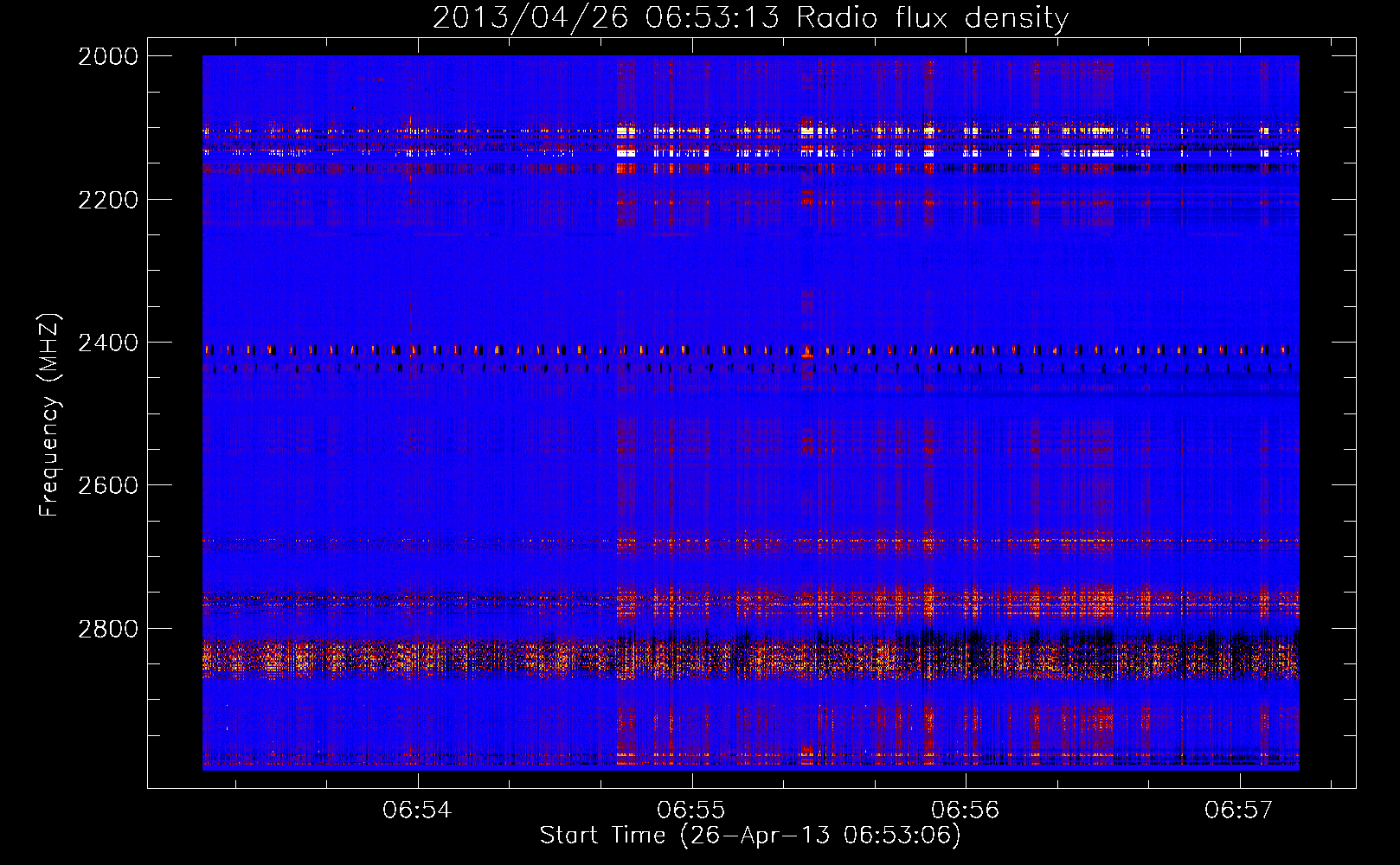Click the 'Frequency (MHZ)' axis title
1400x865 pixels.
point(50,415)
